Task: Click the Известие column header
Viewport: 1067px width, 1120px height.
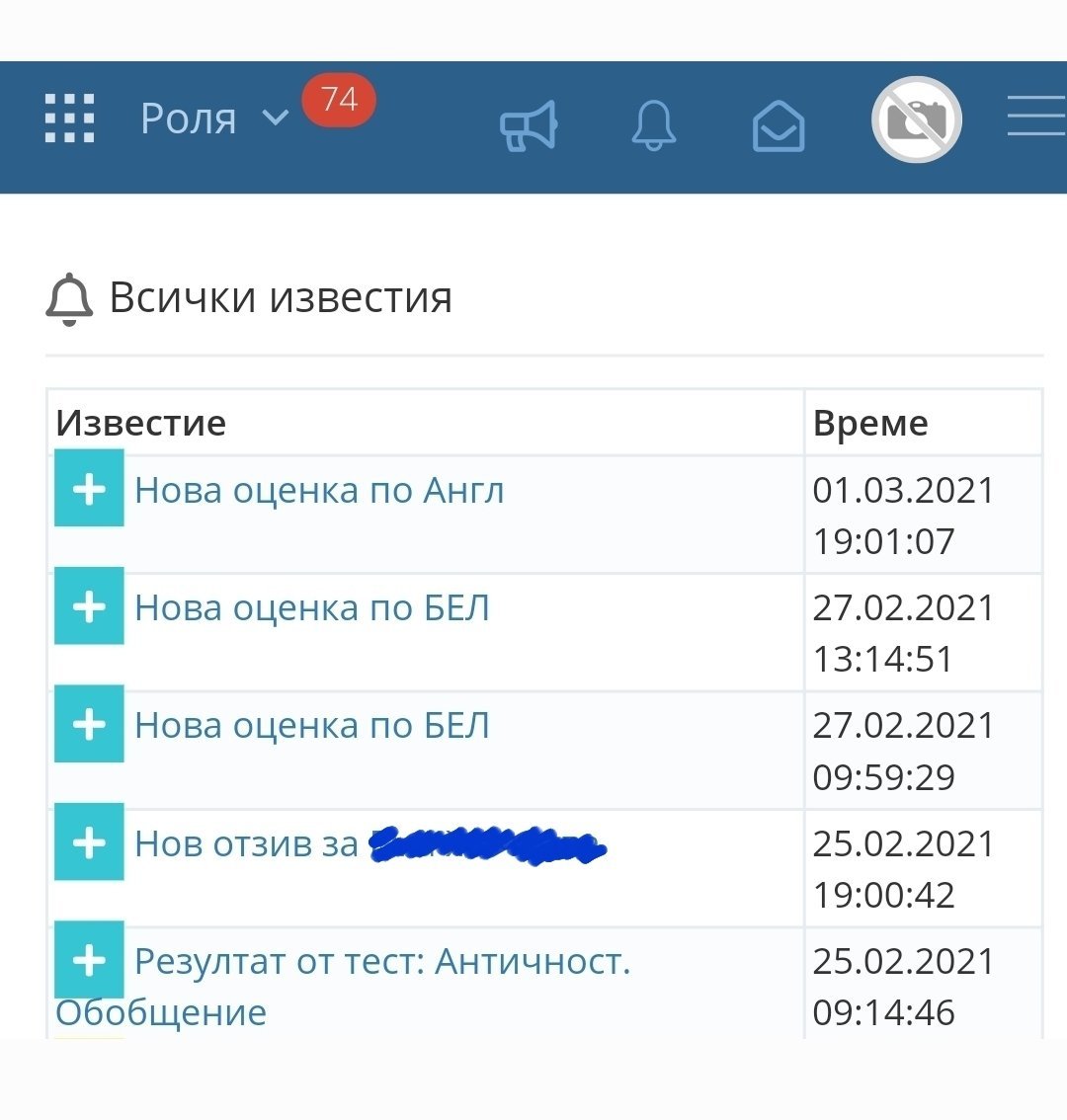Action: click(141, 423)
